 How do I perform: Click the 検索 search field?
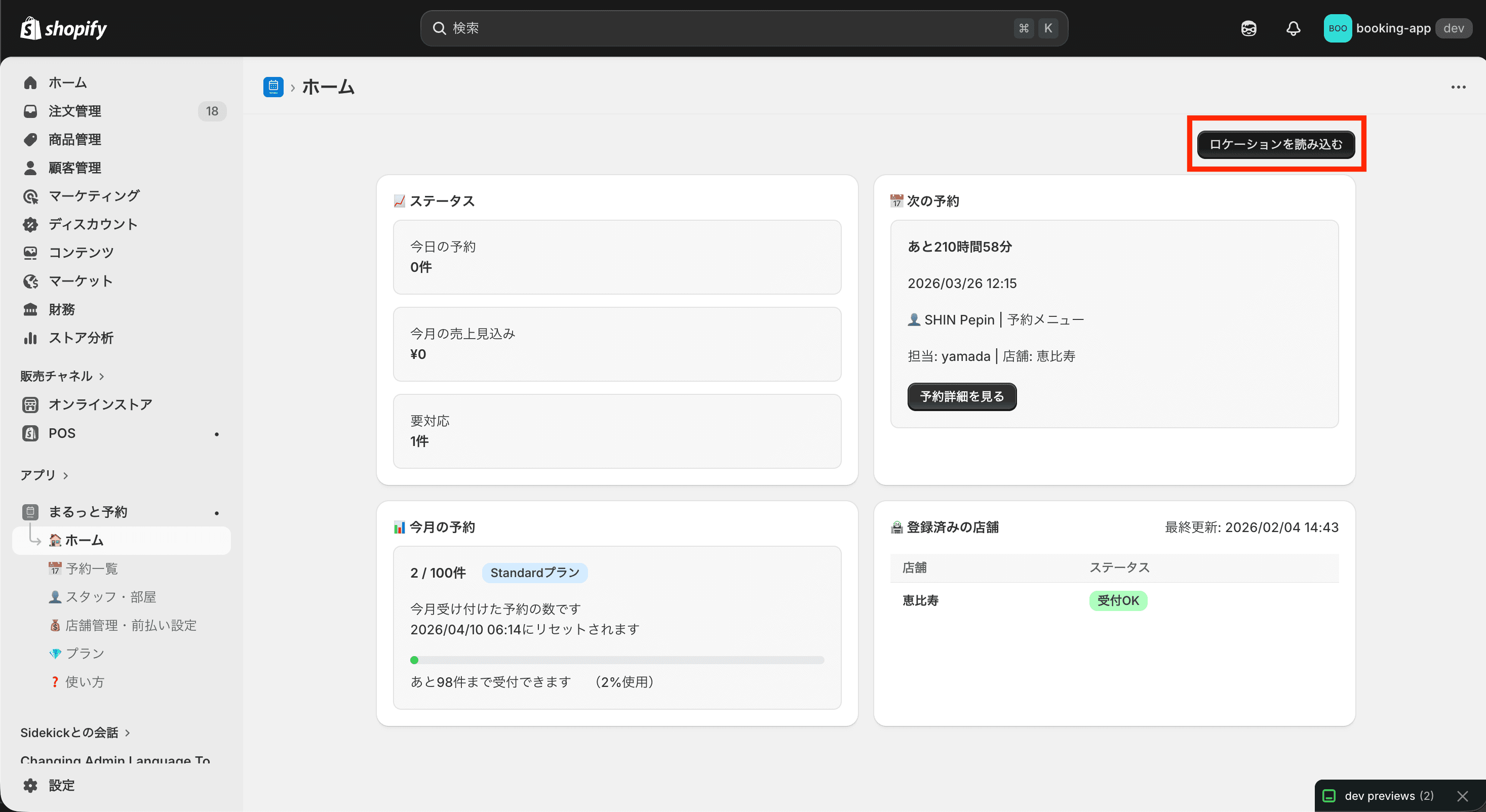pos(744,28)
